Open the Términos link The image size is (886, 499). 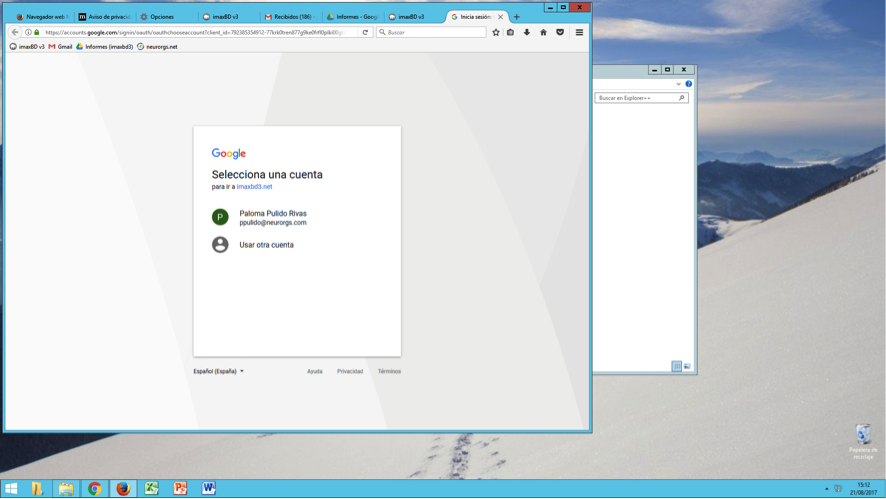click(x=389, y=371)
